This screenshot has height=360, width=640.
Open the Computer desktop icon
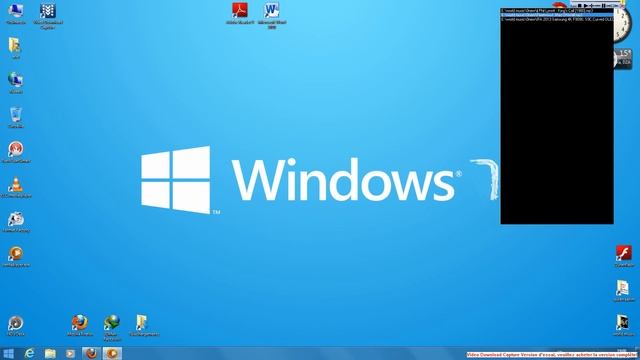pyautogui.click(x=16, y=13)
